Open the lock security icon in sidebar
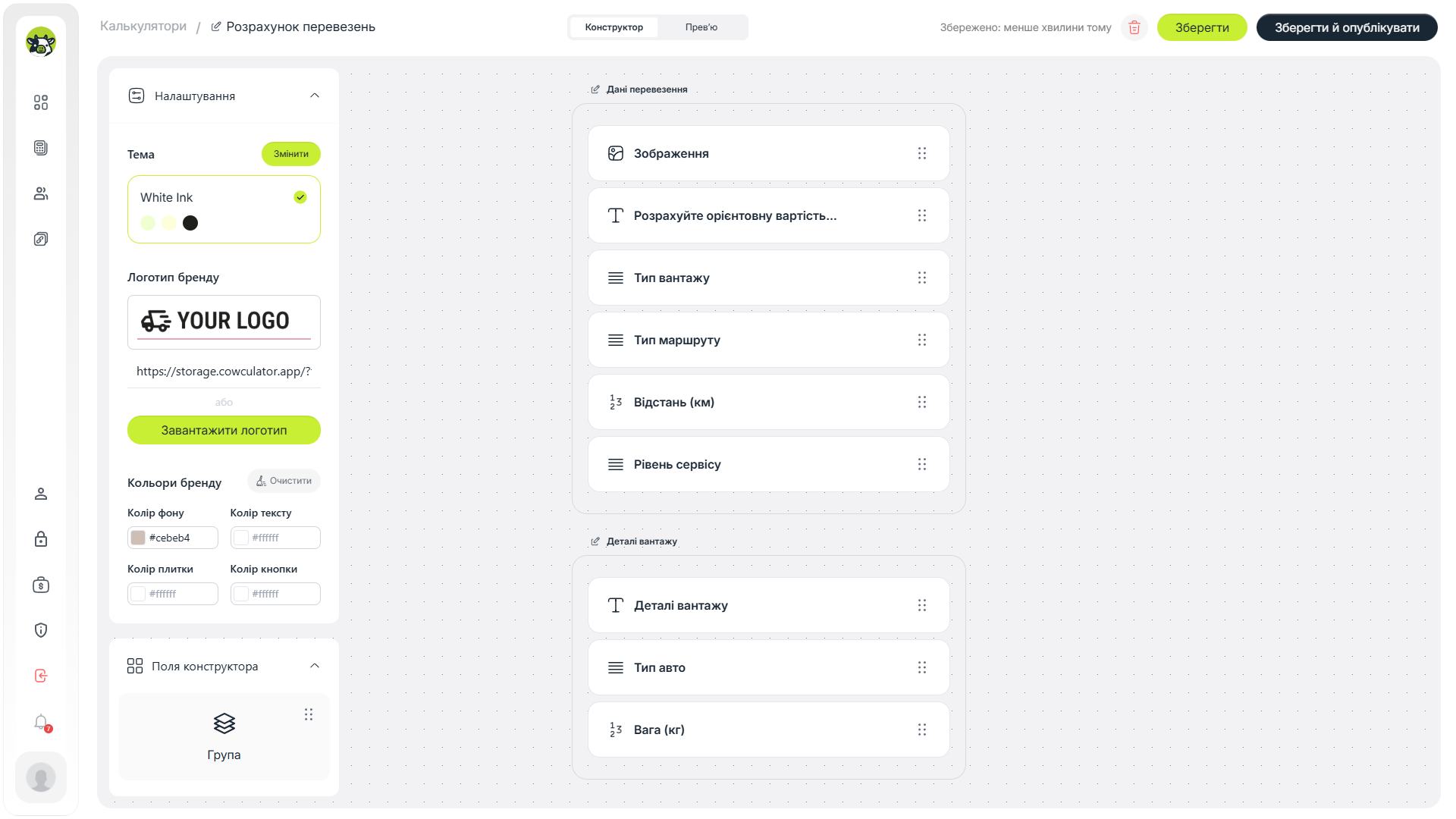 click(41, 539)
